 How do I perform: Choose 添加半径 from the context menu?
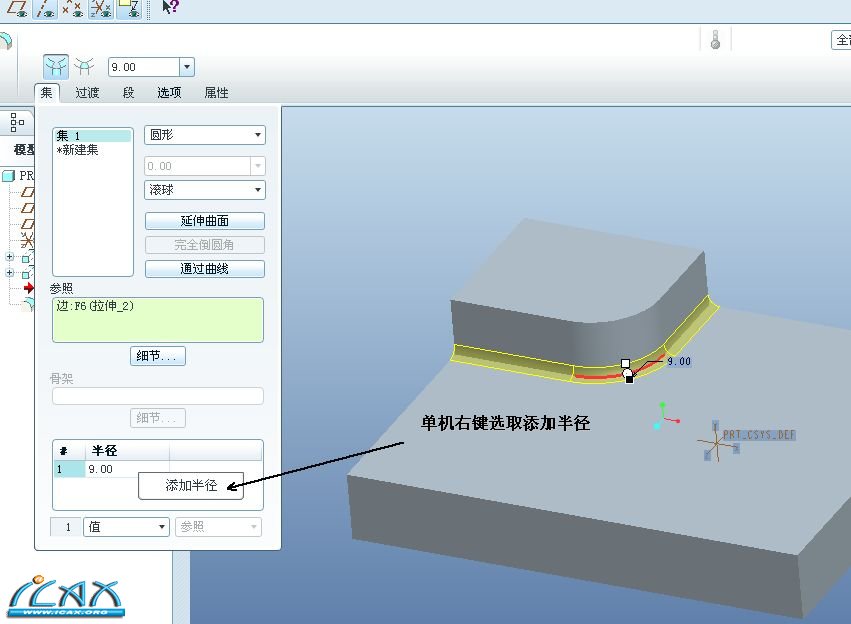[191, 485]
